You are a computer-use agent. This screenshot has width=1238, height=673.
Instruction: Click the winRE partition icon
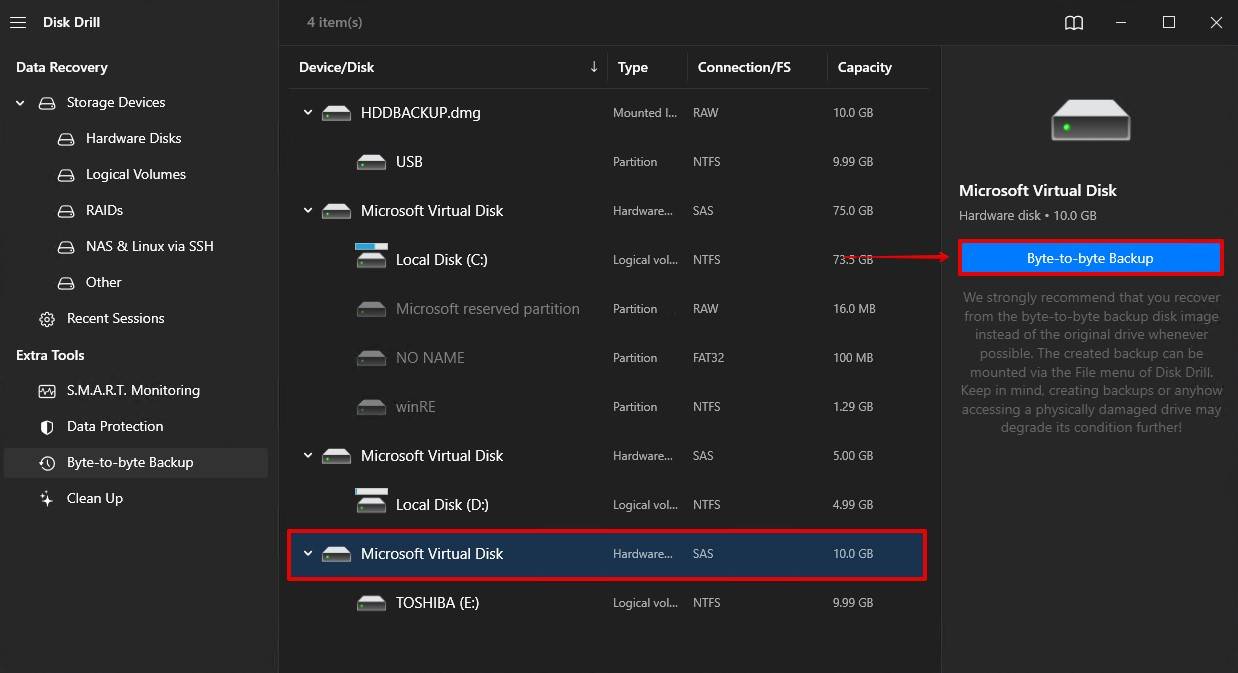coord(372,407)
